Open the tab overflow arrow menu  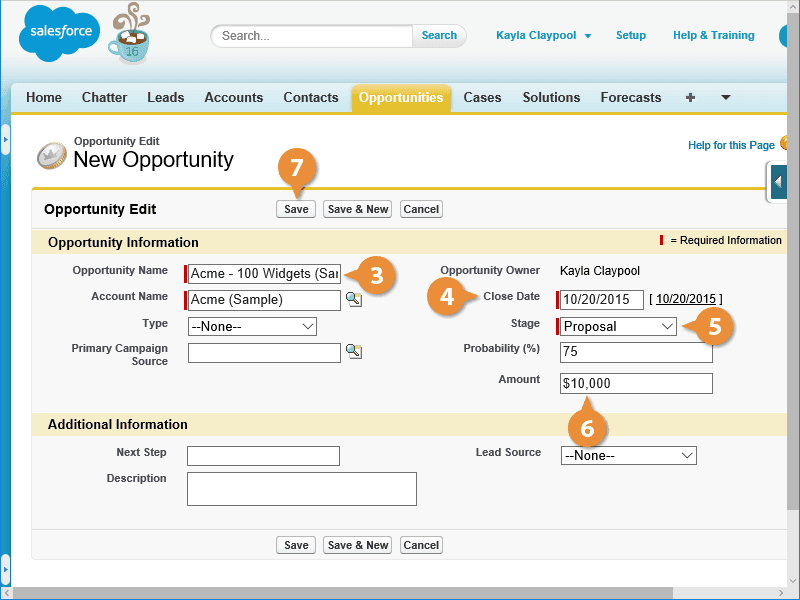(726, 97)
